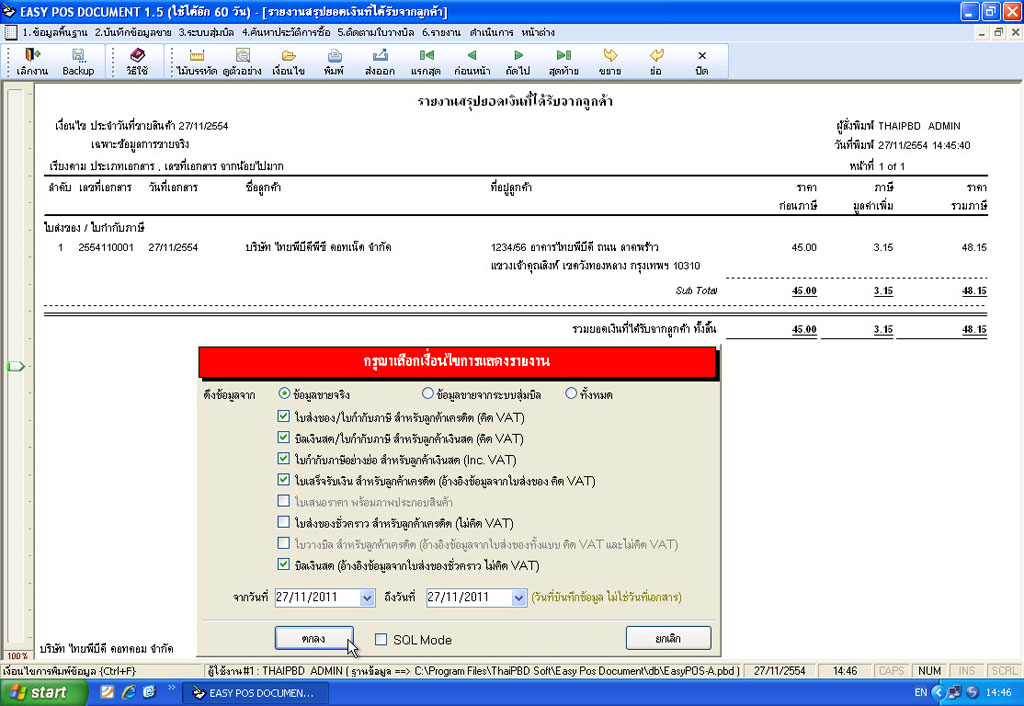The height and width of the screenshot is (706, 1024).
Task: Check ใบส่งของชั่วคราว (ไม่คิด VAT) checkbox
Action: 284,523
